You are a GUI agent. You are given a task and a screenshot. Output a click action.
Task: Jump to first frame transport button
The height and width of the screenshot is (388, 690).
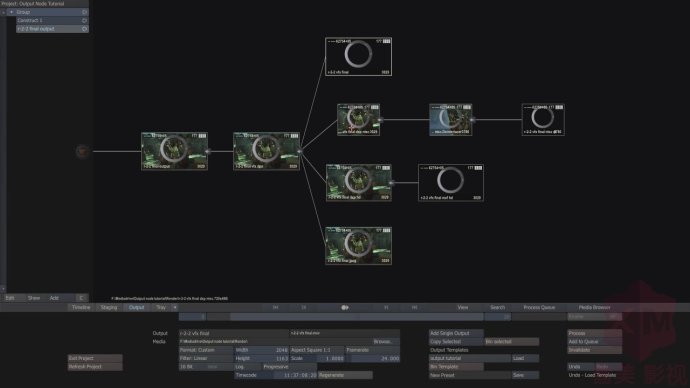pos(275,307)
